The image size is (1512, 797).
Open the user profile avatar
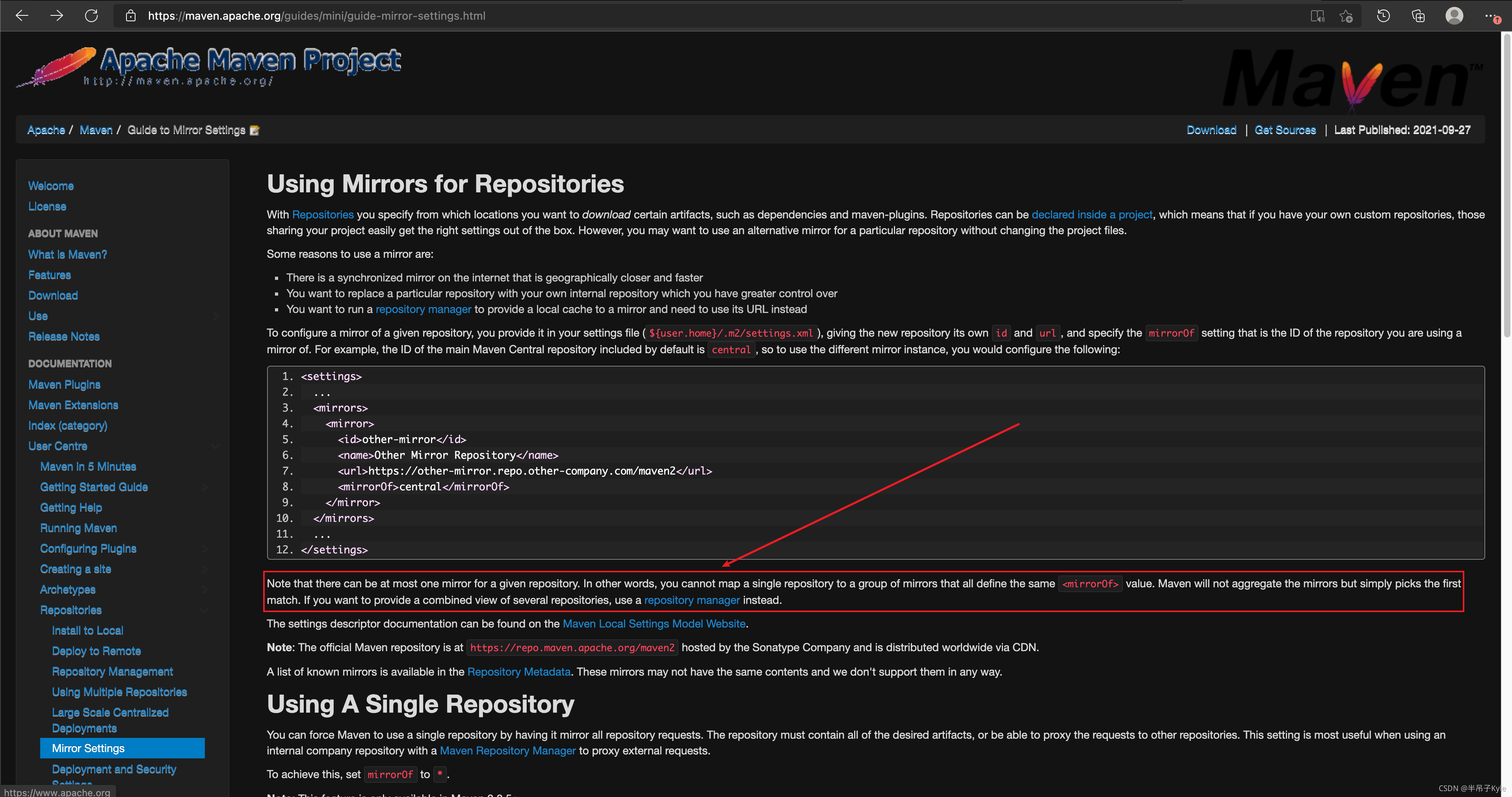(x=1454, y=16)
